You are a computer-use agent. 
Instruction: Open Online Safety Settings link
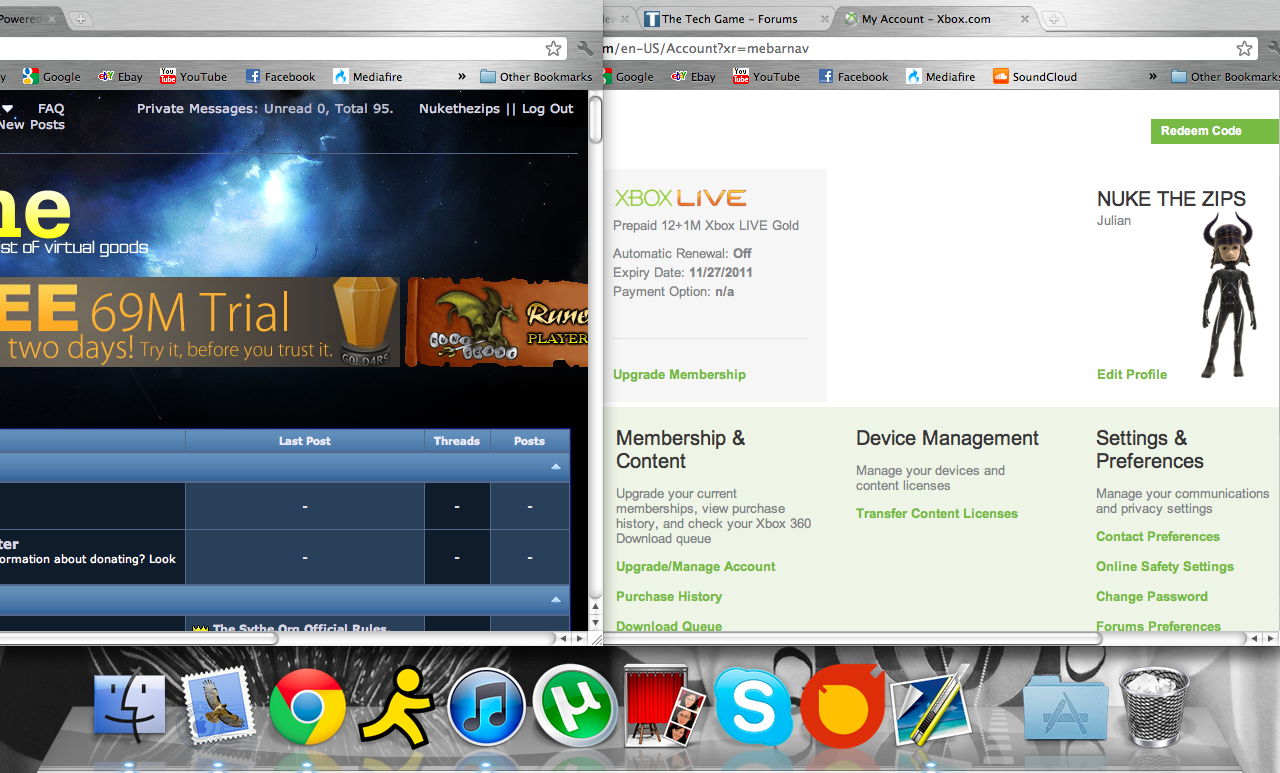click(x=1165, y=566)
